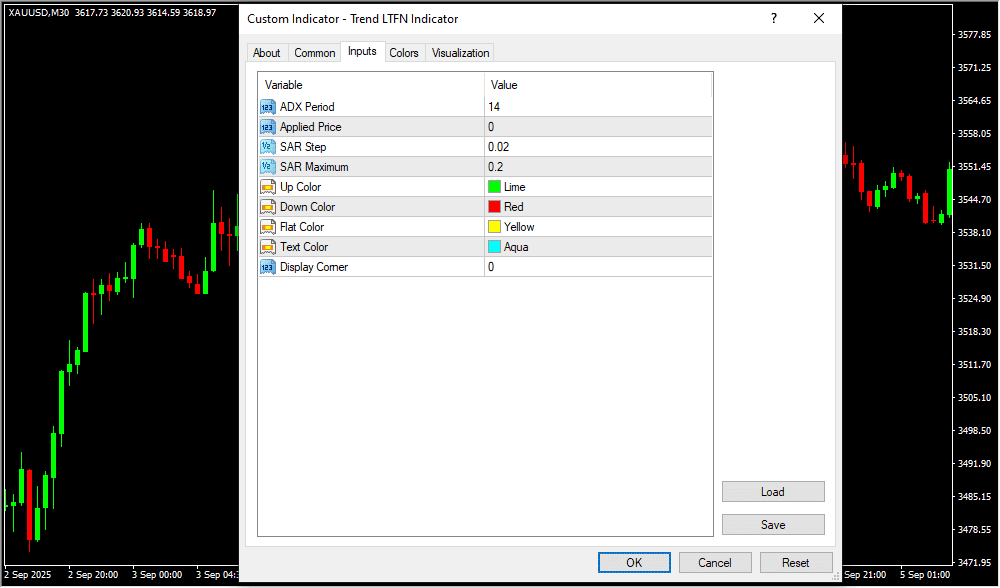
Task: Click the dialog help question mark
Action: coord(773,18)
